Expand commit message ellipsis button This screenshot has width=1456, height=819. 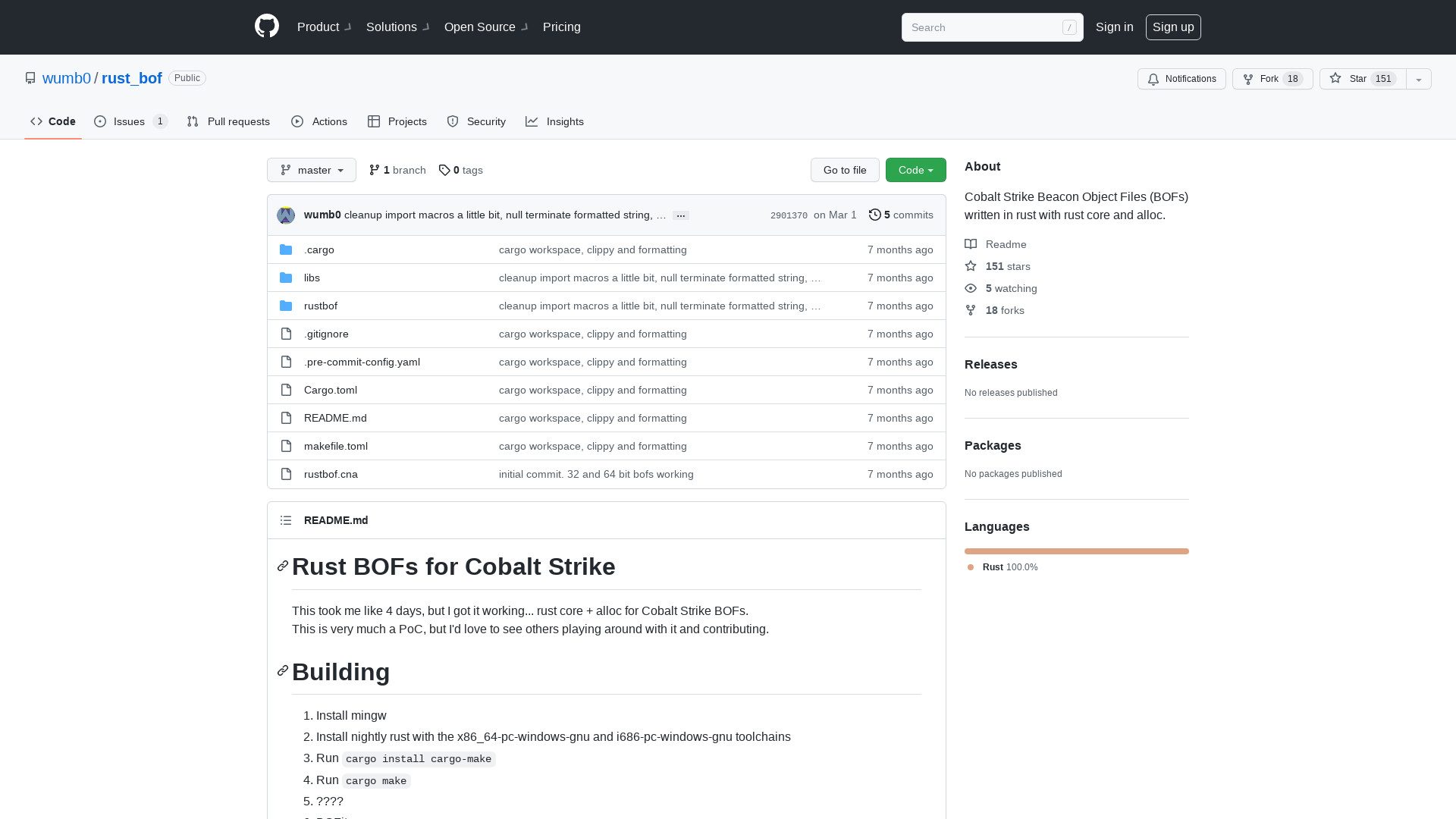coord(681,215)
